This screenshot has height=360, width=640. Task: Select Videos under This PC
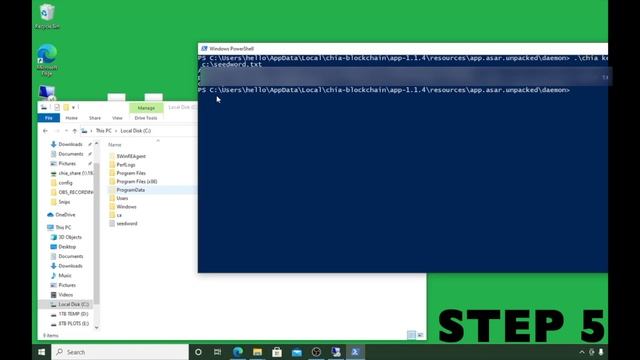tap(65, 295)
